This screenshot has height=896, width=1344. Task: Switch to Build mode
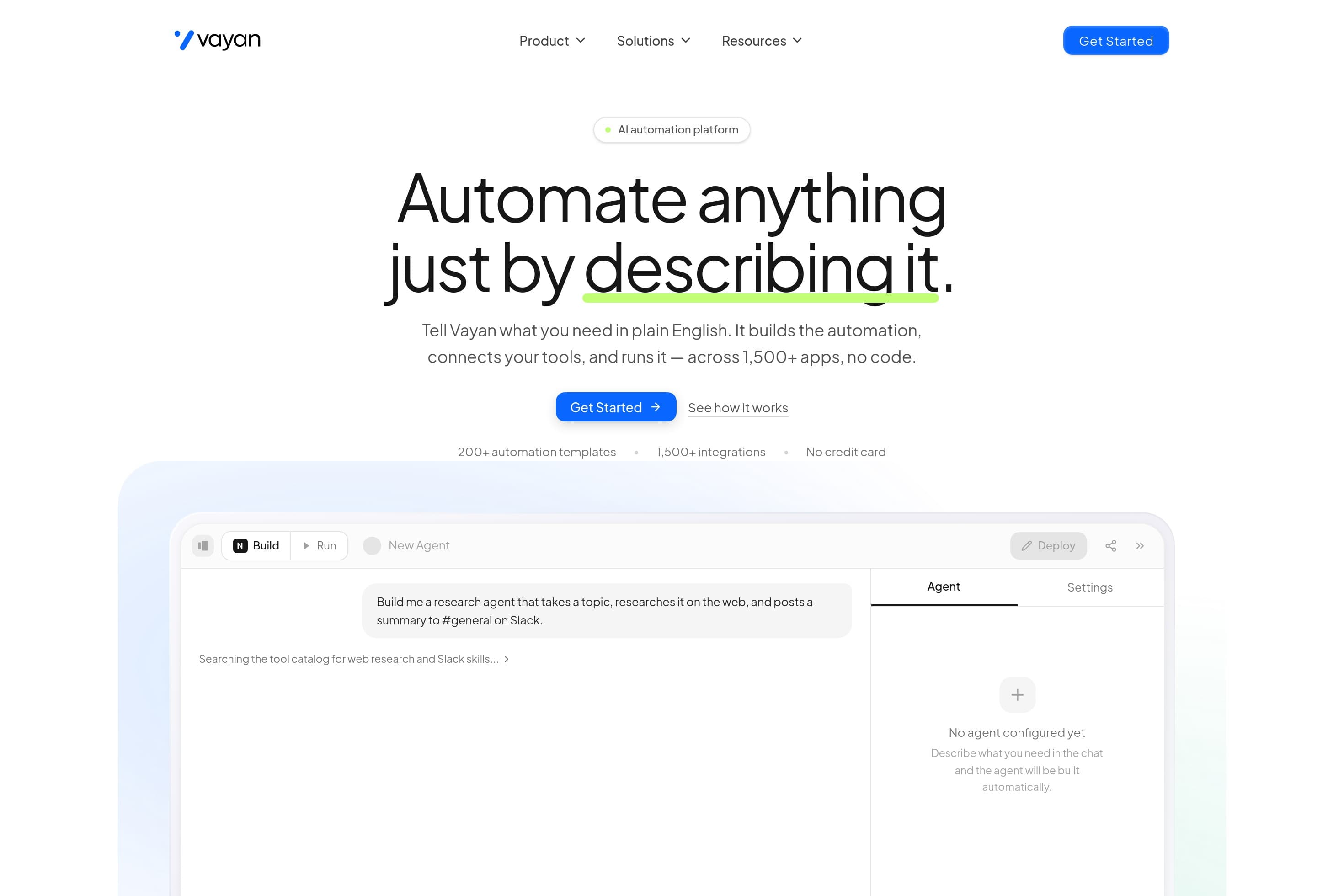point(256,546)
